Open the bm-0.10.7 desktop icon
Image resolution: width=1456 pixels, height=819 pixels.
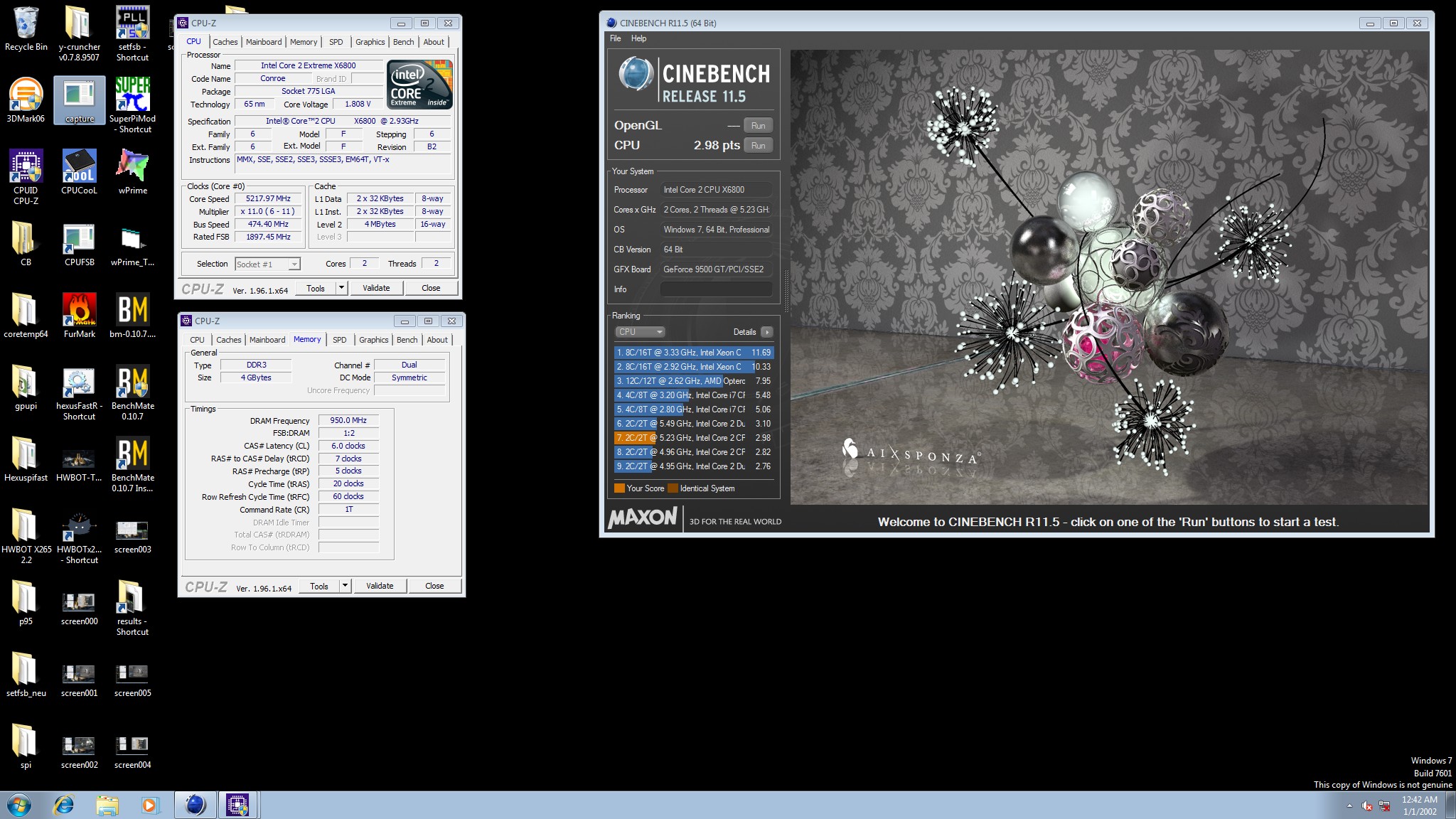click(x=132, y=316)
